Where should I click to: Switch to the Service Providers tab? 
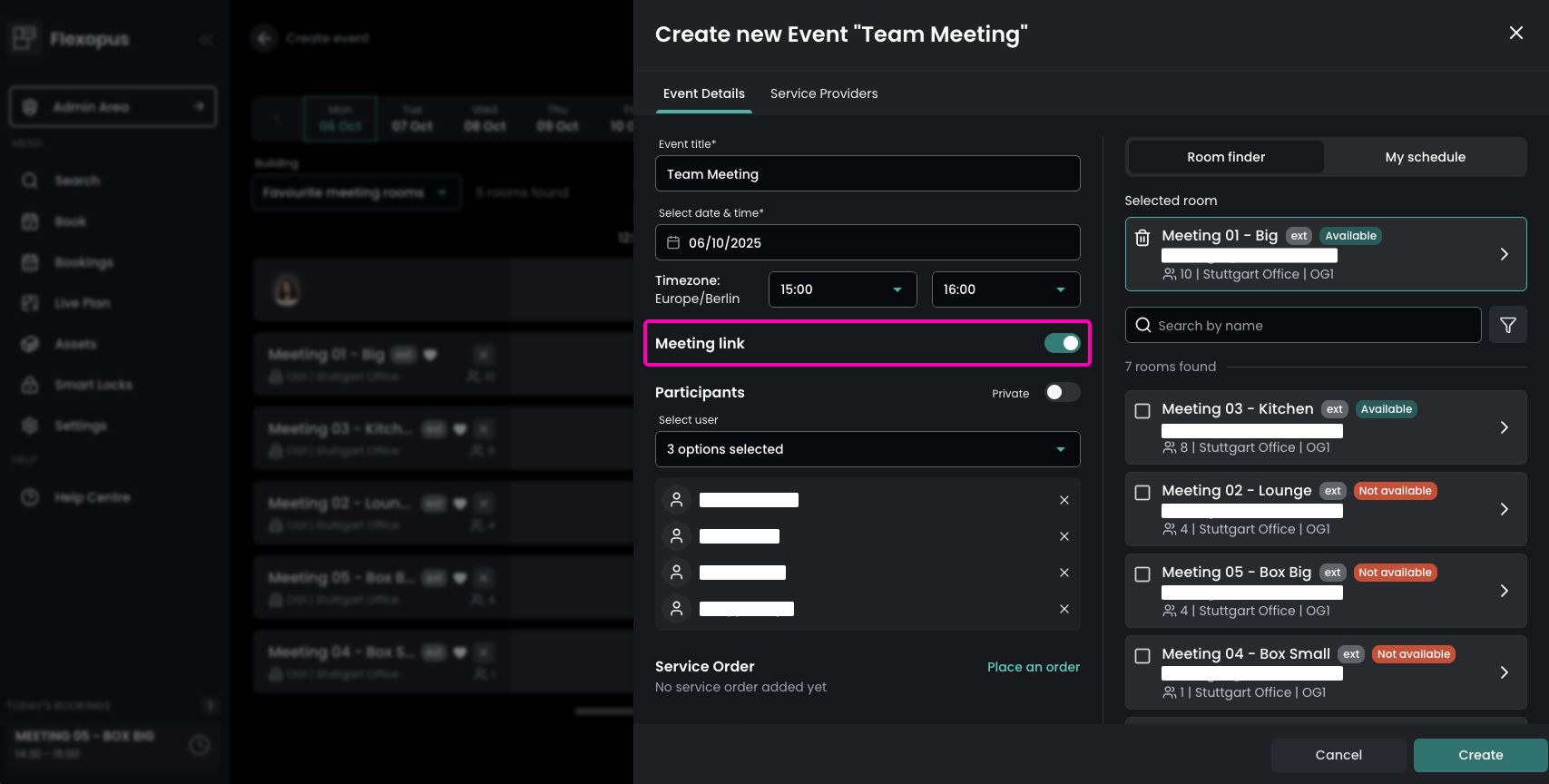[x=823, y=93]
